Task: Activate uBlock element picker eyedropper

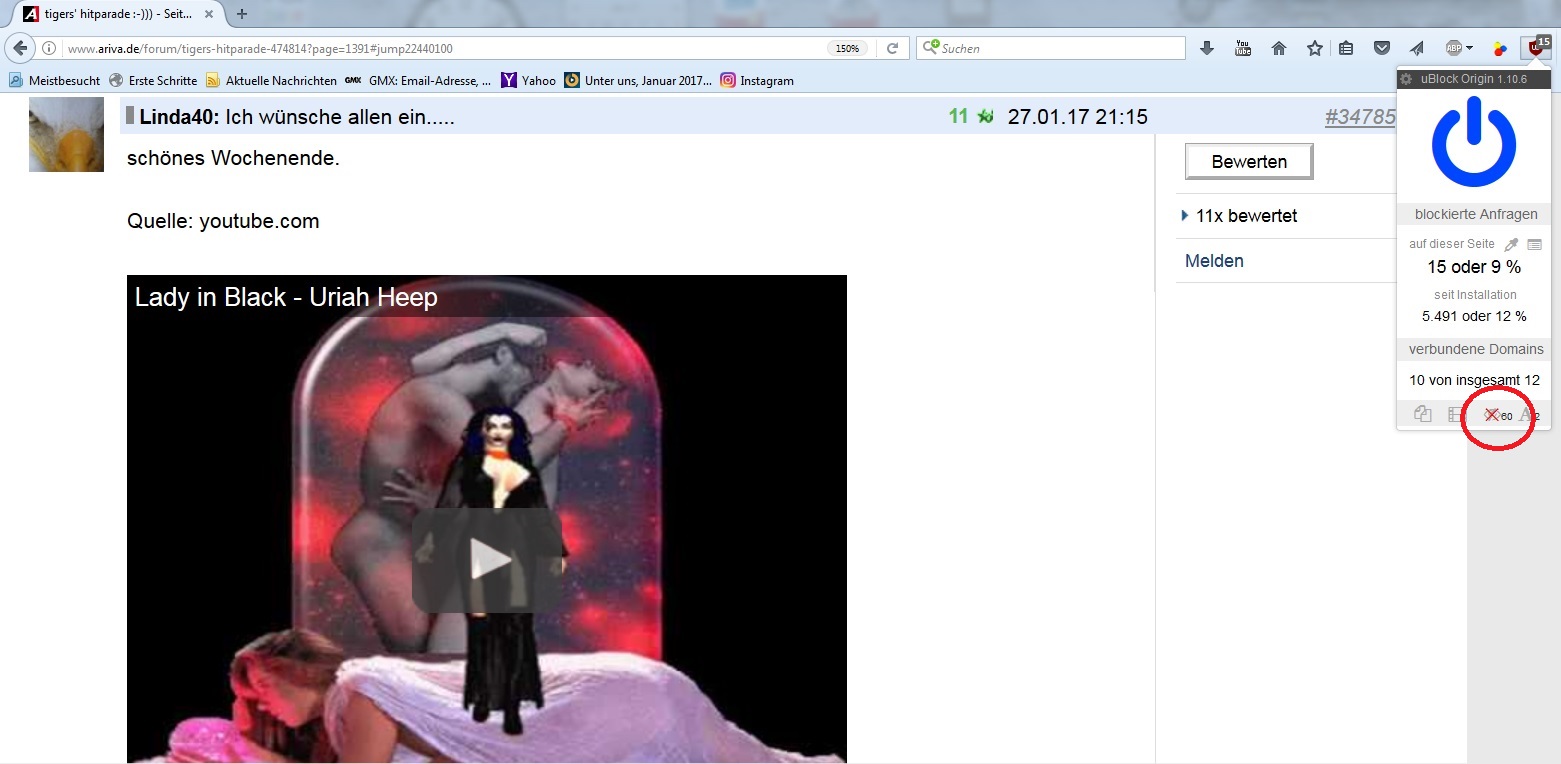Action: 1512,244
